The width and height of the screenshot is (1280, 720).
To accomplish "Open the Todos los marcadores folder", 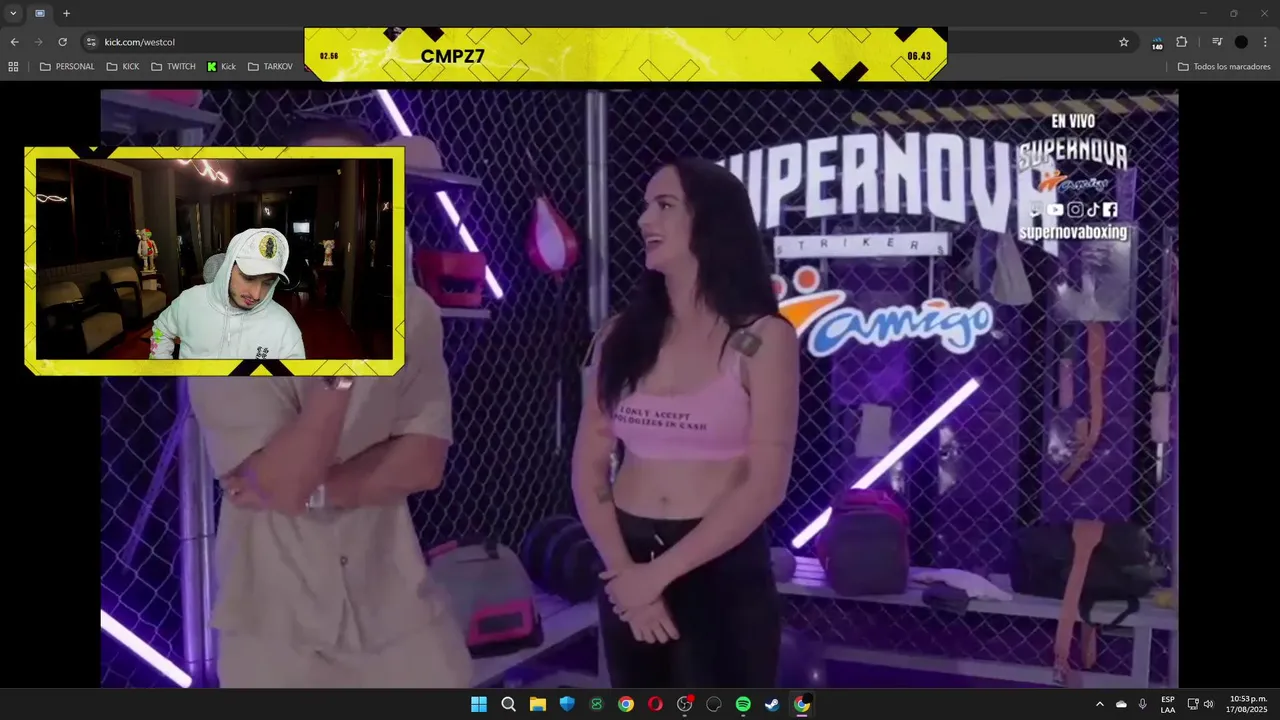I will 1224,67.
